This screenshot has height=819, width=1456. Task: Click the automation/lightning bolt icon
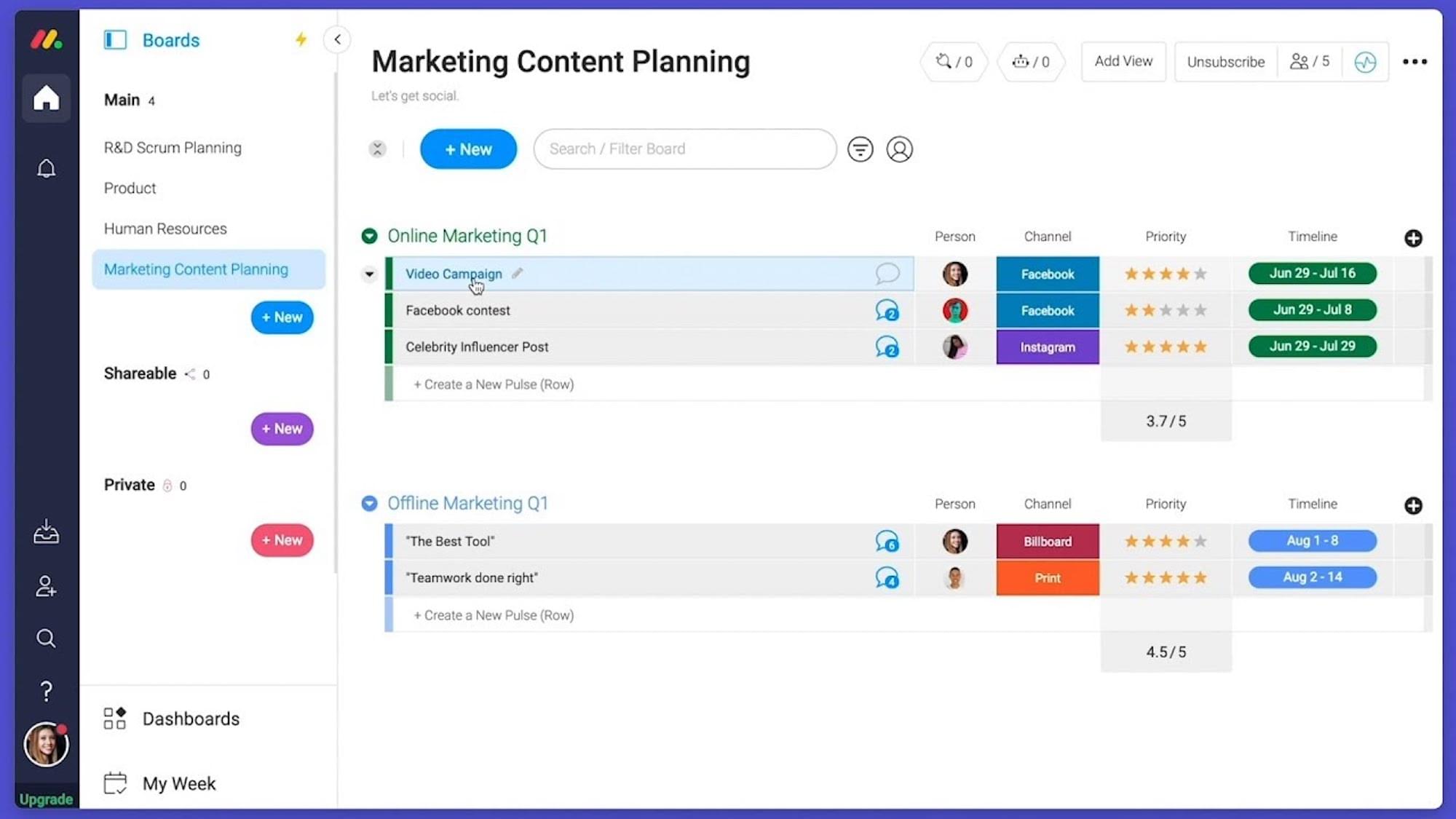tap(300, 40)
